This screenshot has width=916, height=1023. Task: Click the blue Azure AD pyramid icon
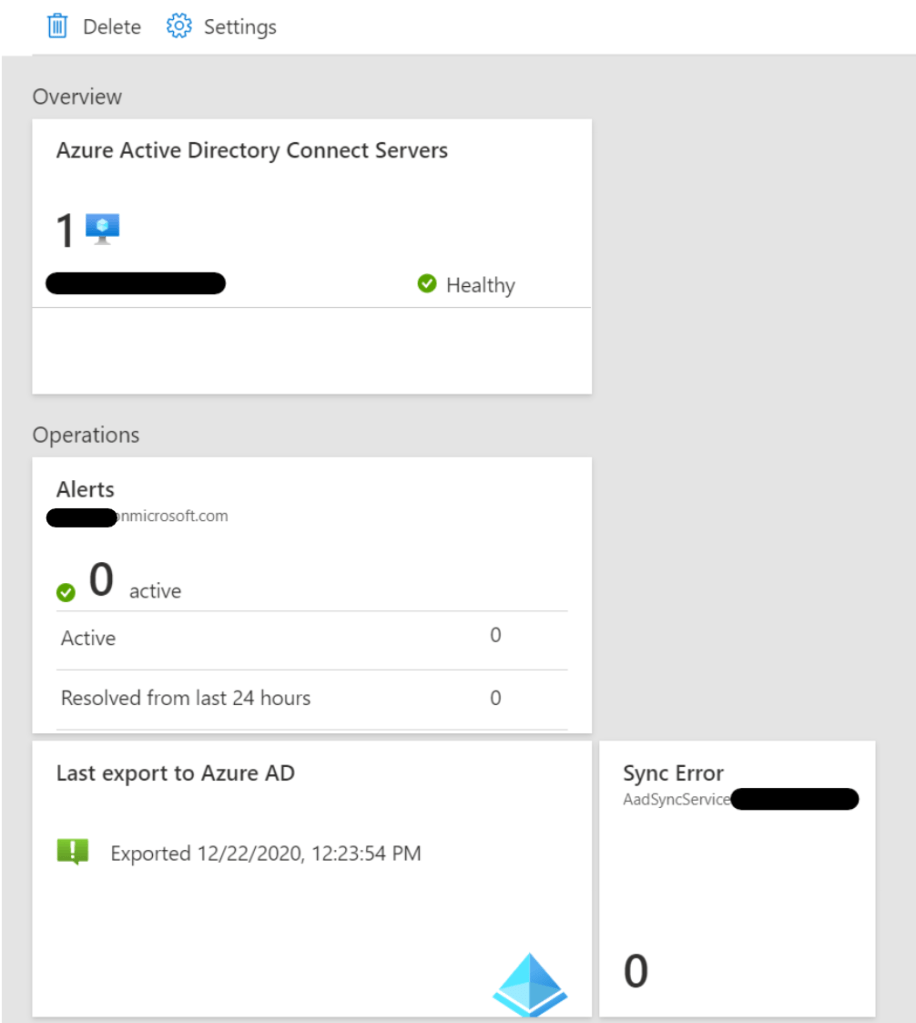click(530, 983)
